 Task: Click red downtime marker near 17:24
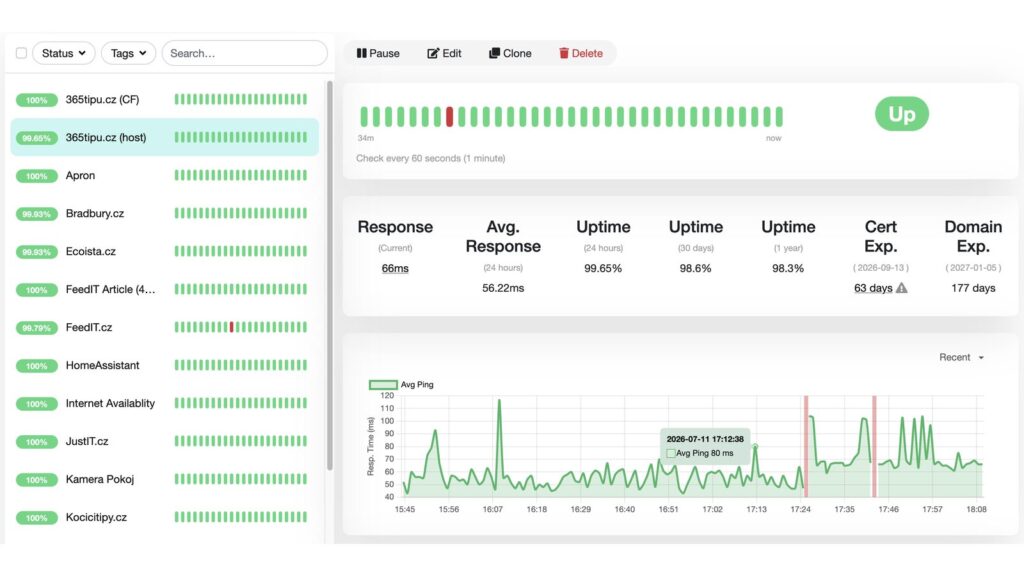point(806,446)
